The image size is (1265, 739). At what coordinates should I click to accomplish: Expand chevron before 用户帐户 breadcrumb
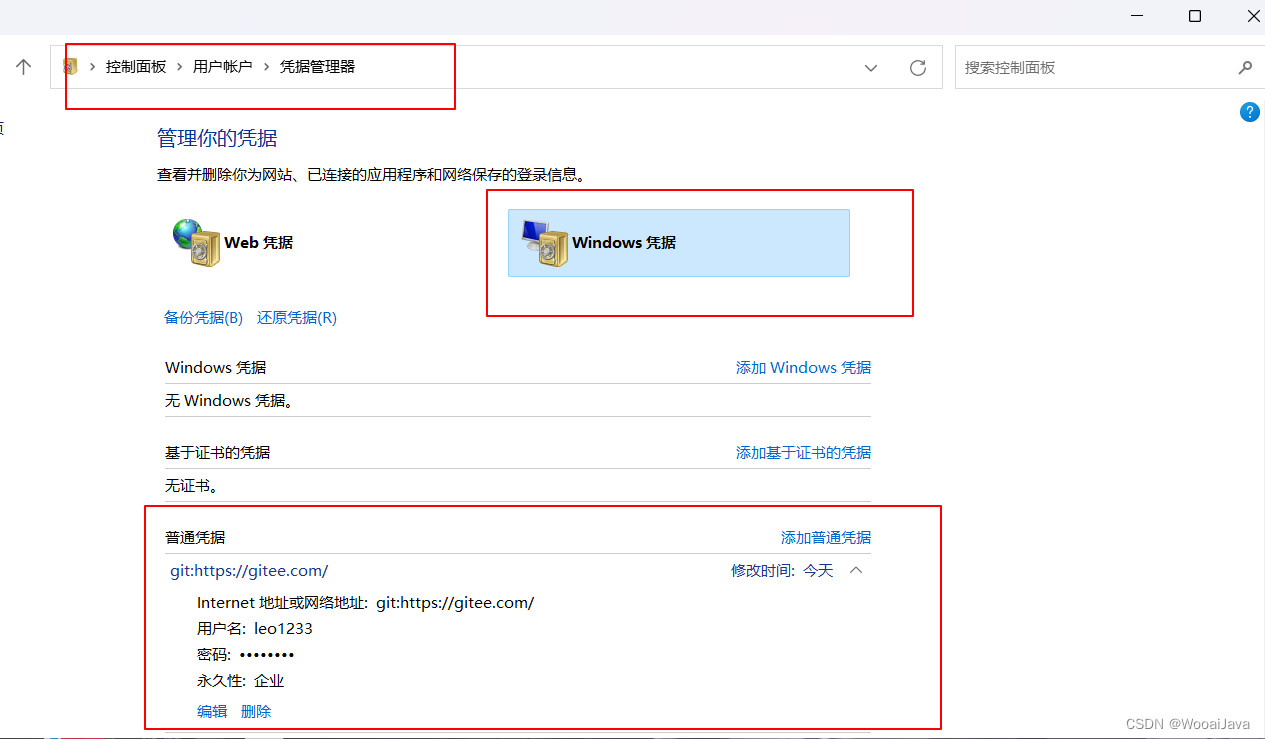(180, 67)
